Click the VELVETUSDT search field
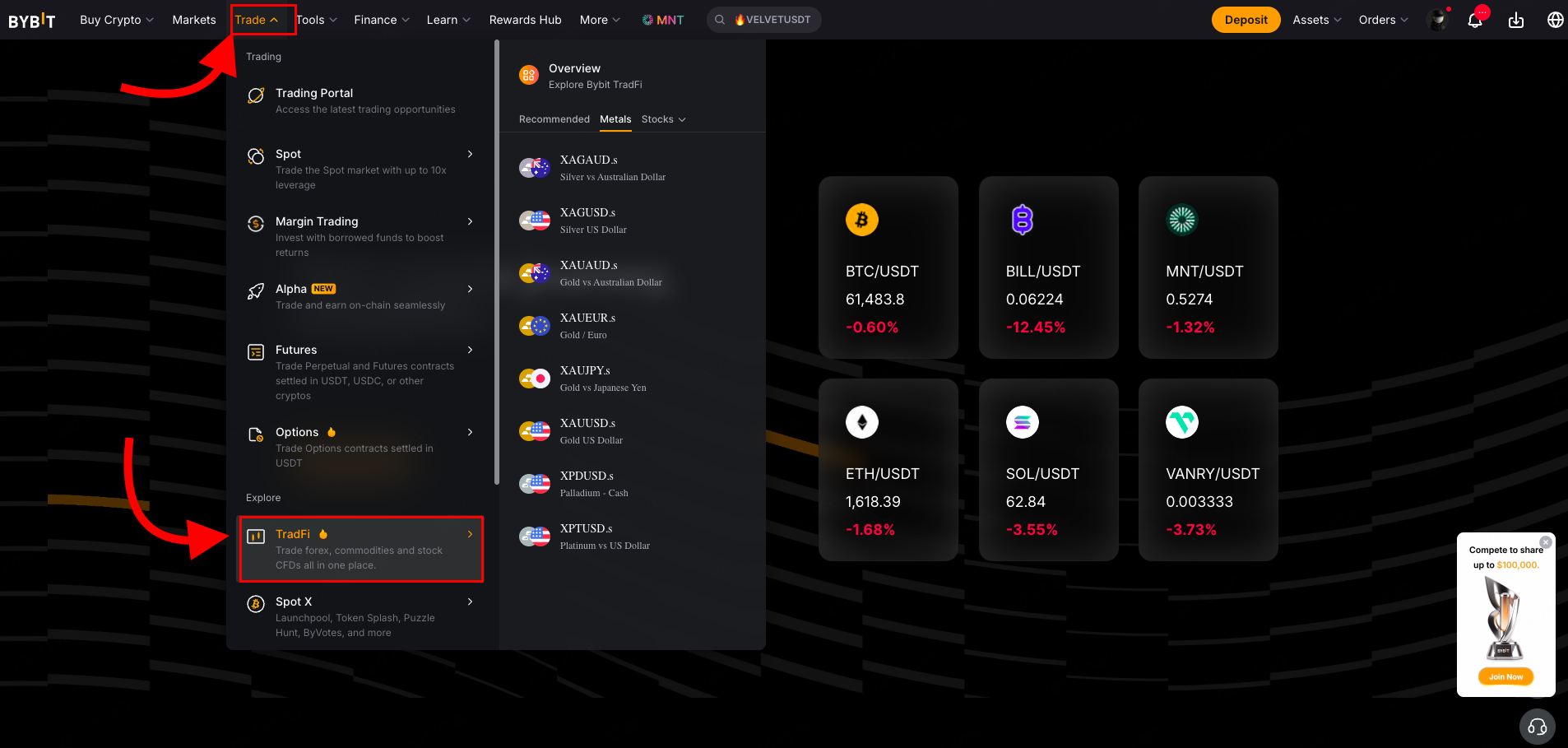 [x=764, y=20]
